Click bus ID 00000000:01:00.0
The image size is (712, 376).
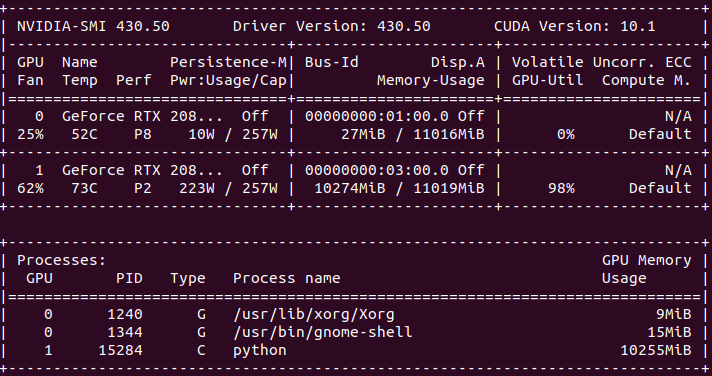point(376,116)
